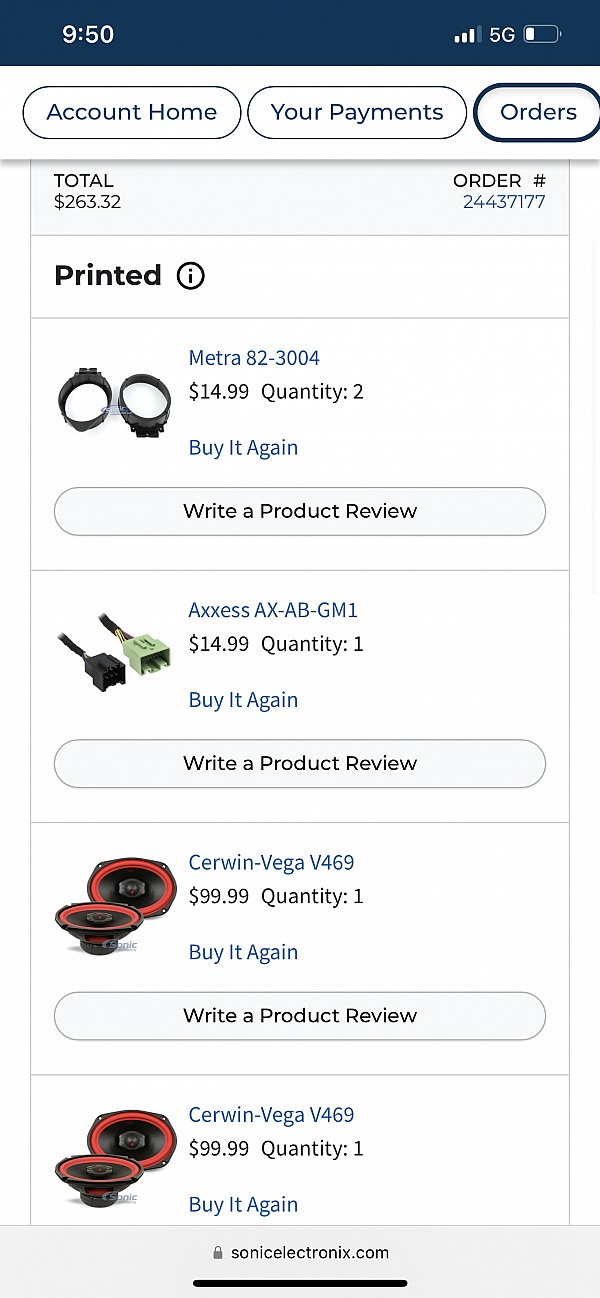Buy the Metra 82-3004 again

point(243,448)
